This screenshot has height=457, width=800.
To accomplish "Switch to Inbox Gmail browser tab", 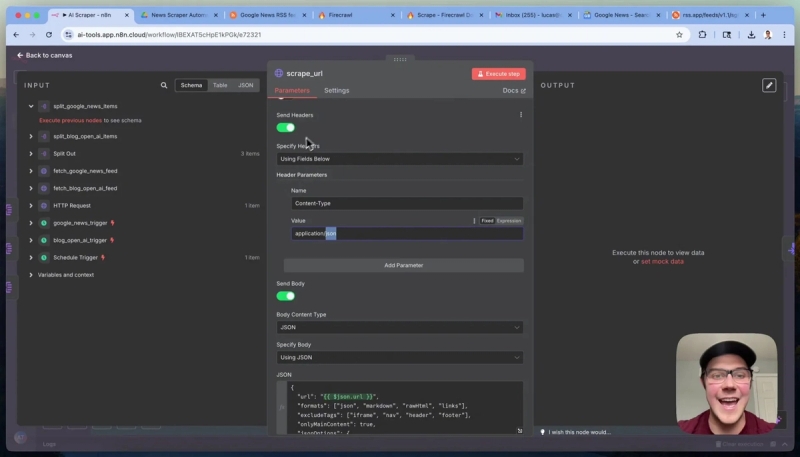I will [x=533, y=15].
